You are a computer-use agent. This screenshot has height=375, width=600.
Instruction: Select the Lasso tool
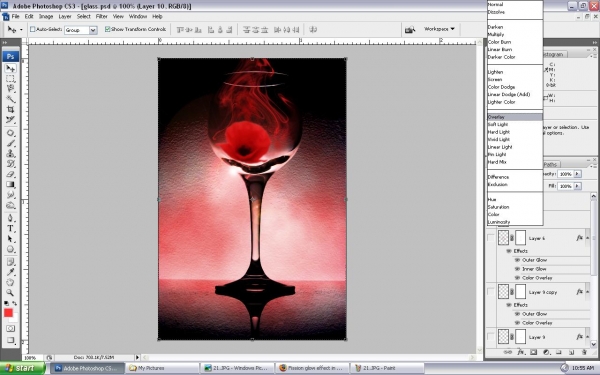tap(10, 89)
